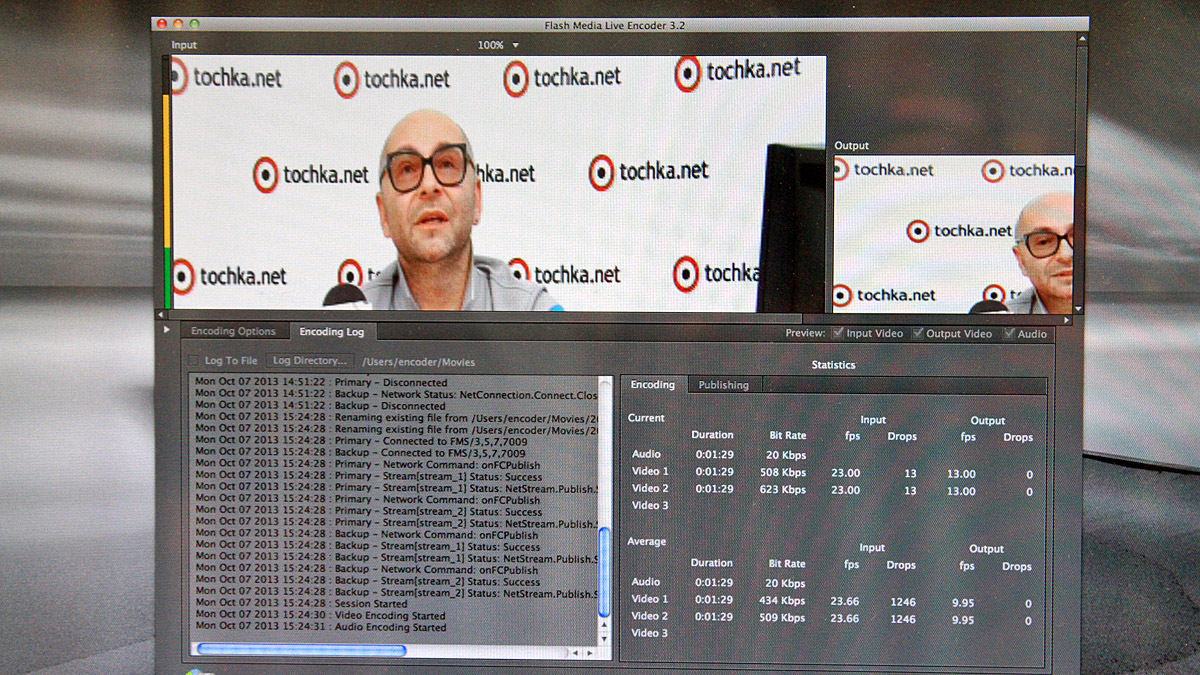Uncheck the Audio preview checkbox
The height and width of the screenshot is (675, 1200).
point(1010,334)
